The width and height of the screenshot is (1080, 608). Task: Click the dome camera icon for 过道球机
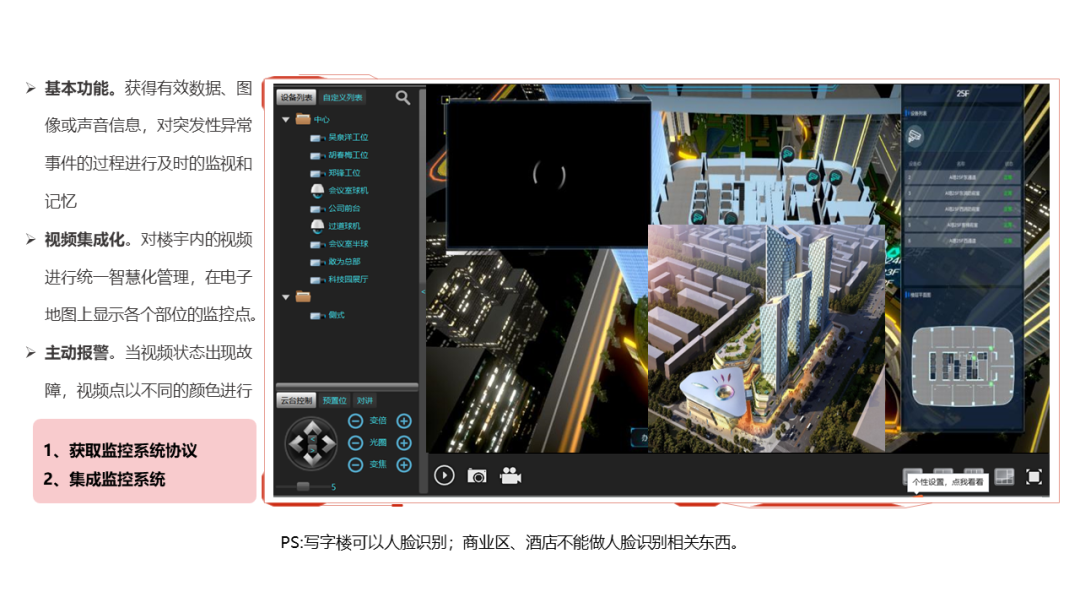[318, 225]
